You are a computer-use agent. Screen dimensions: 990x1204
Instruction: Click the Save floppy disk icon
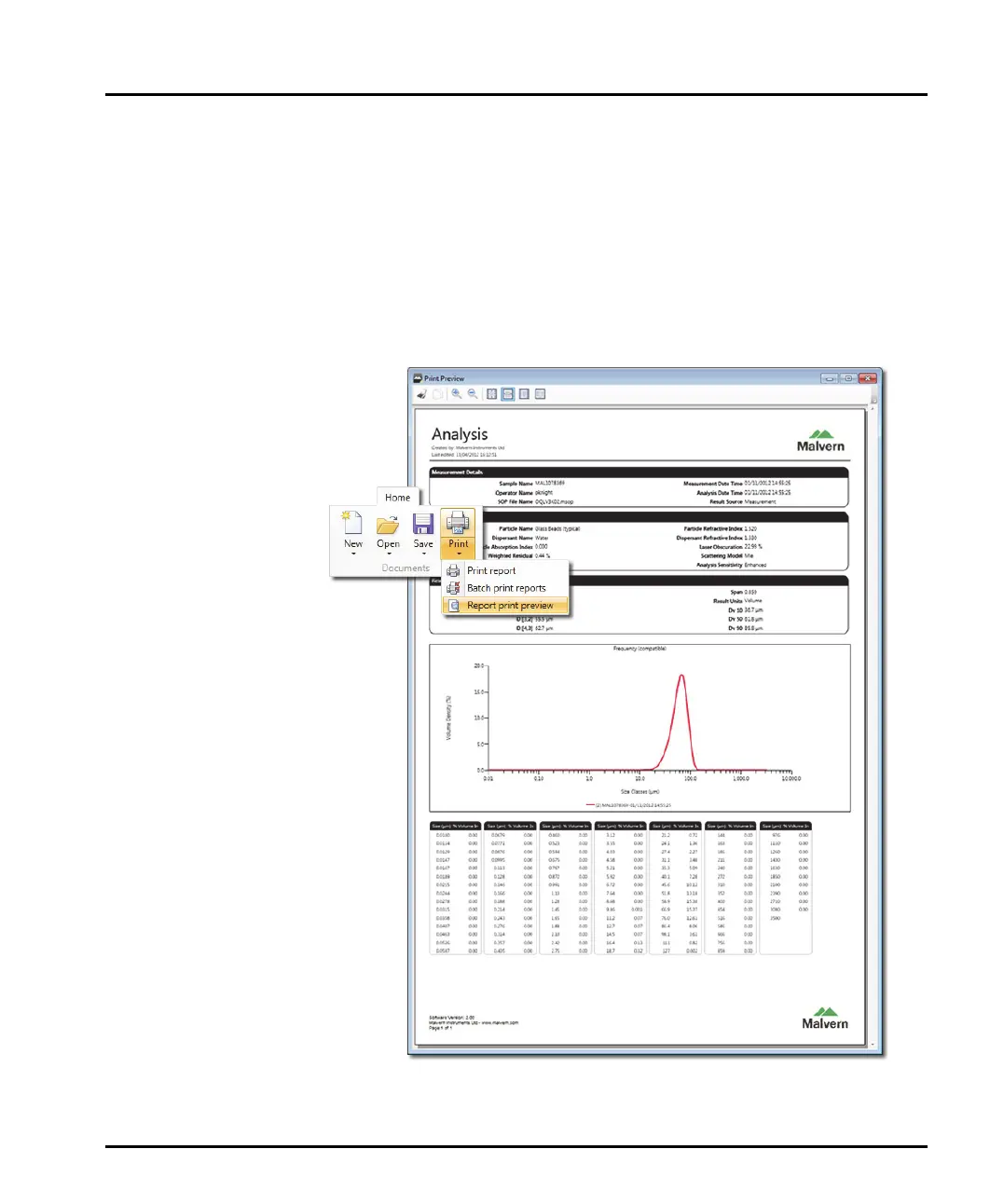coord(423,524)
